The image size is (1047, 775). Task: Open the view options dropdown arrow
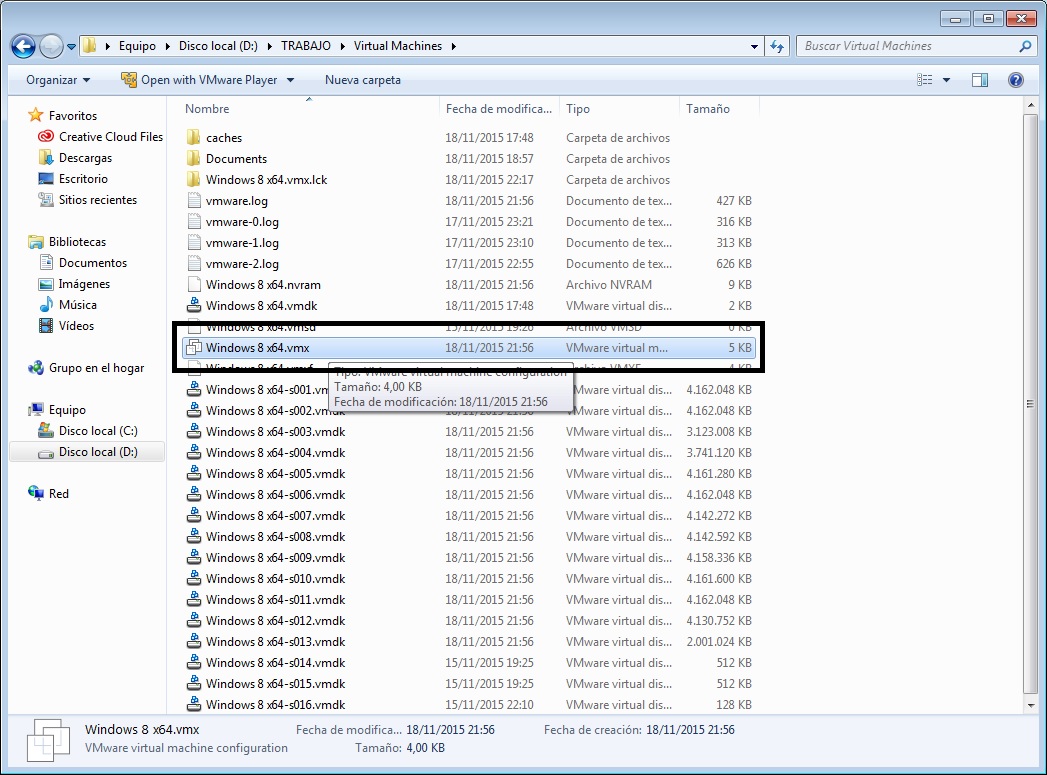[946, 80]
